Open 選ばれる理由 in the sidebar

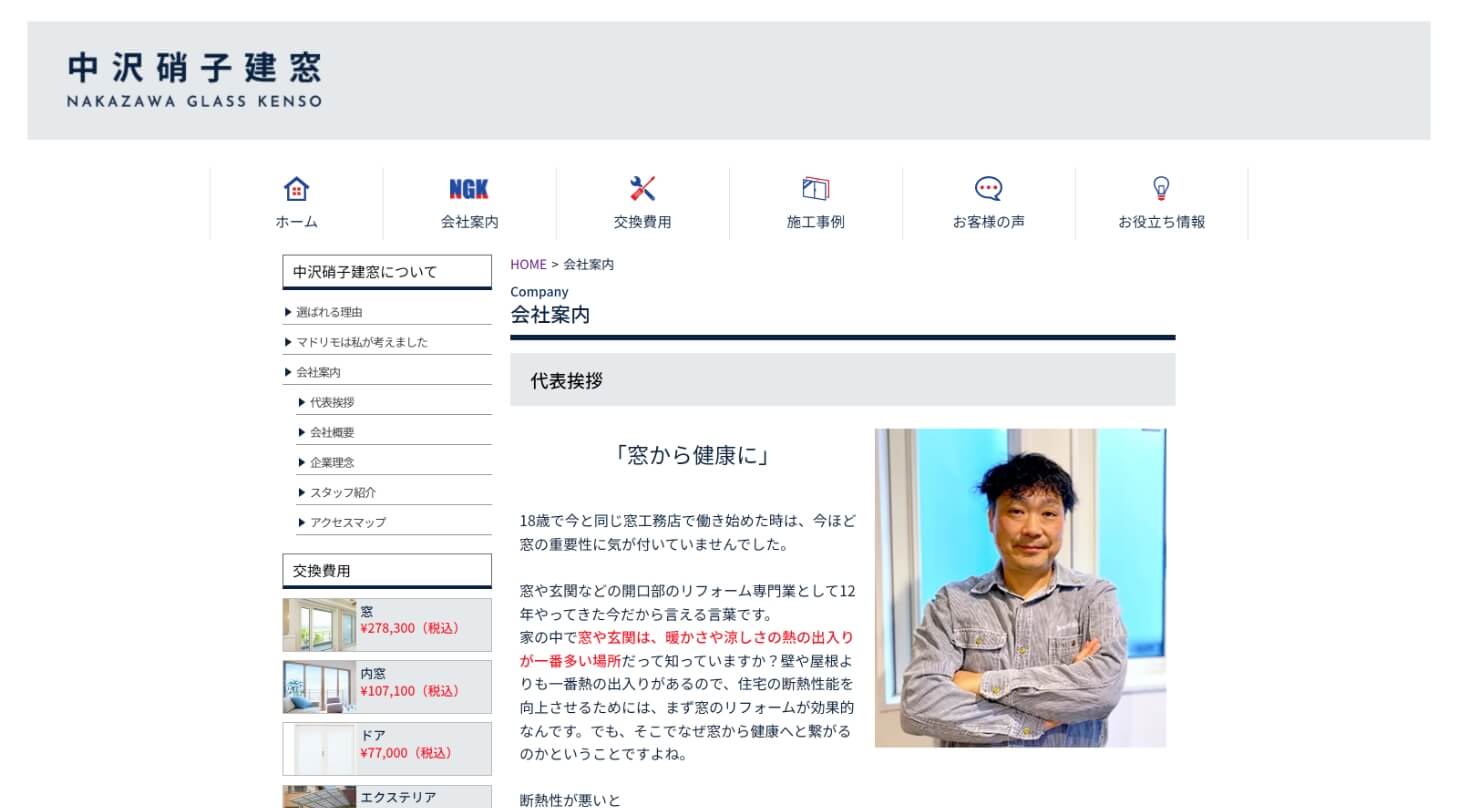coord(387,312)
